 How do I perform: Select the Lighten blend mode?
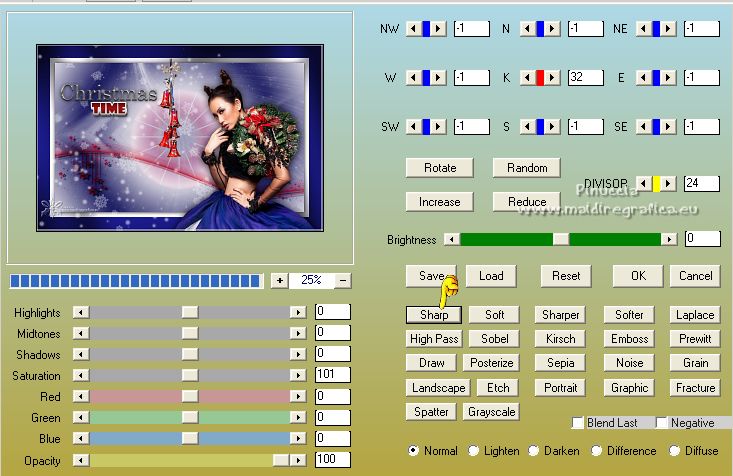tap(473, 451)
